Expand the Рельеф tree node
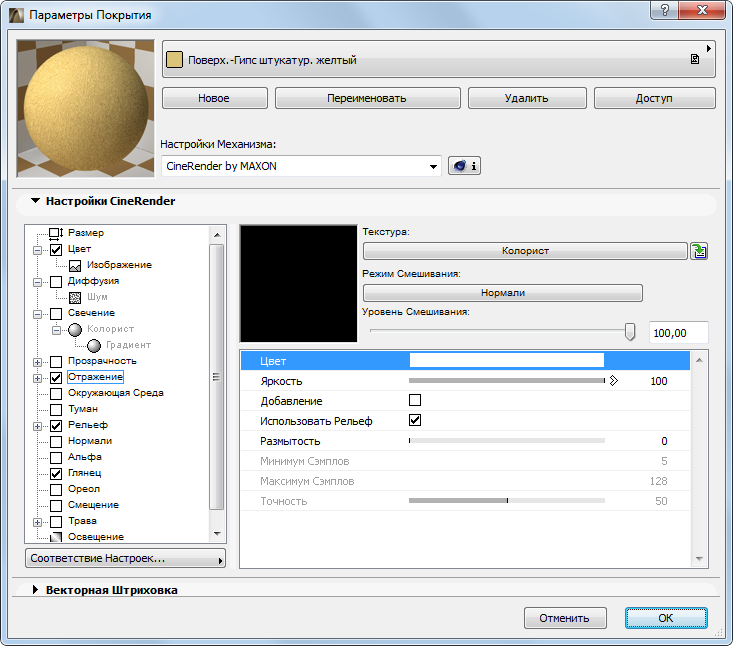Image resolution: width=733 pixels, height=646 pixels. tap(37, 426)
